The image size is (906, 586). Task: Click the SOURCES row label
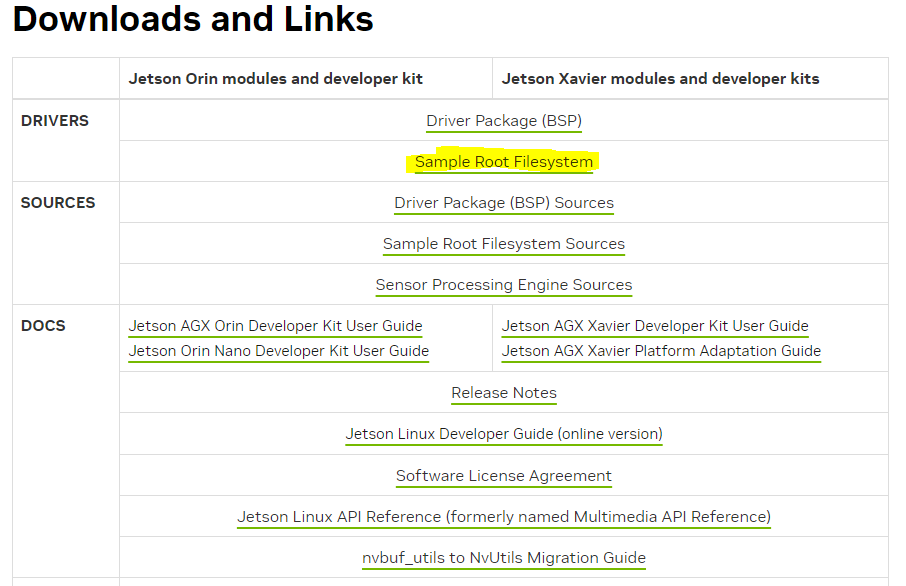(x=58, y=203)
